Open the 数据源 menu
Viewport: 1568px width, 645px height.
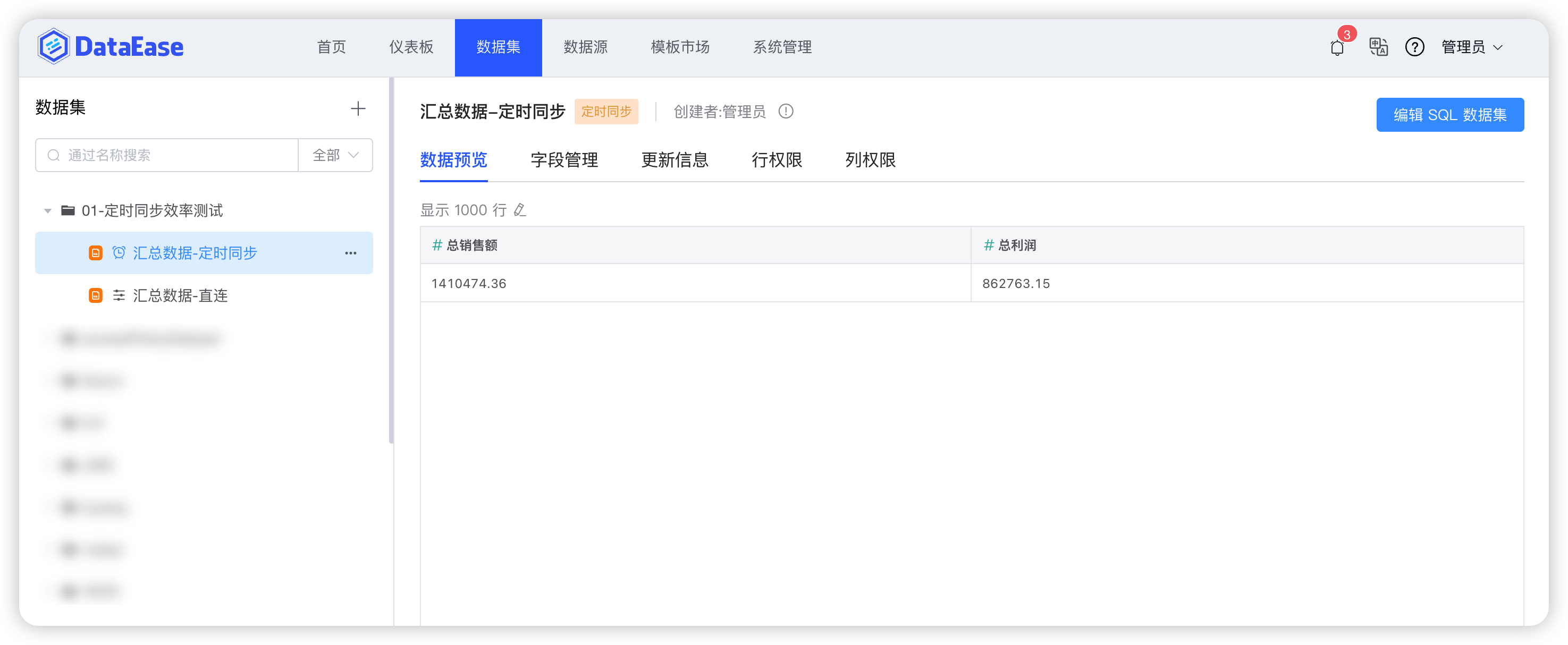click(585, 47)
